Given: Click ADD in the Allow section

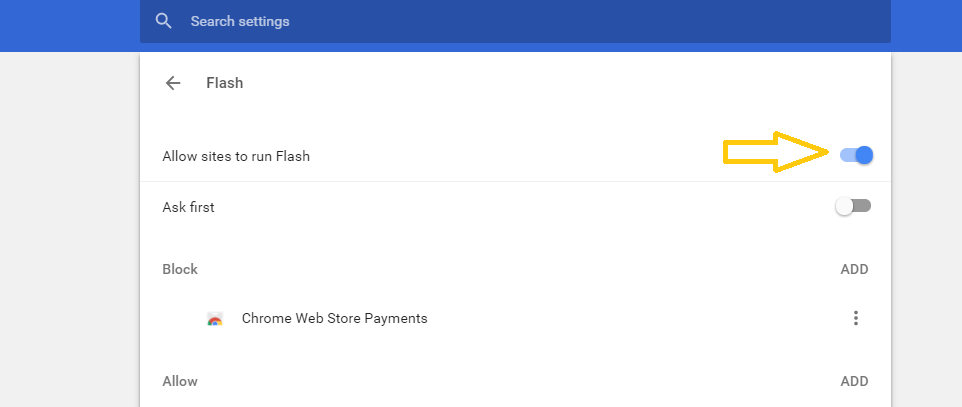Looking at the screenshot, I should pyautogui.click(x=854, y=381).
